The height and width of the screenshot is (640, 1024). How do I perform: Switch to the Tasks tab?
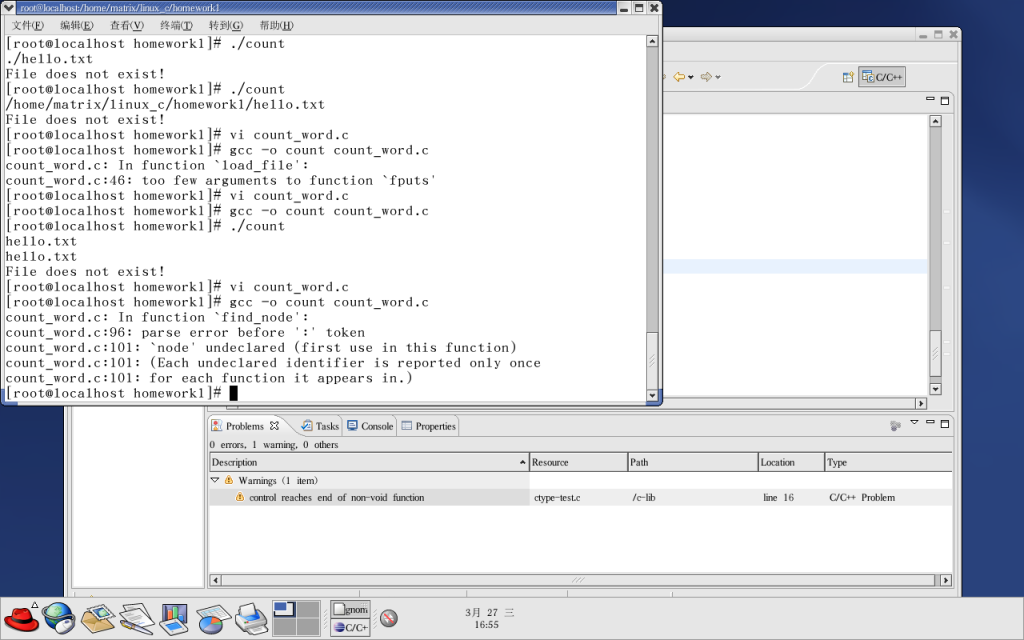[320, 426]
